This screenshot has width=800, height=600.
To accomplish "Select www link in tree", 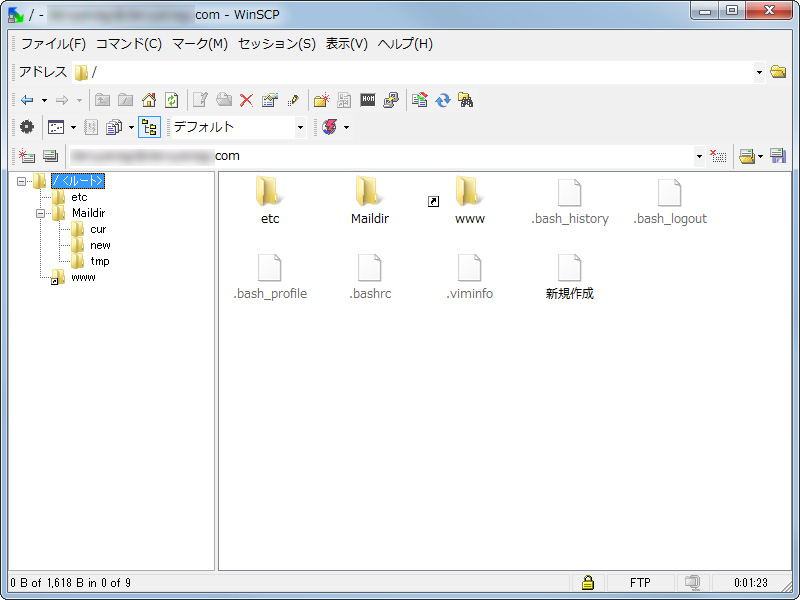I will (83, 277).
